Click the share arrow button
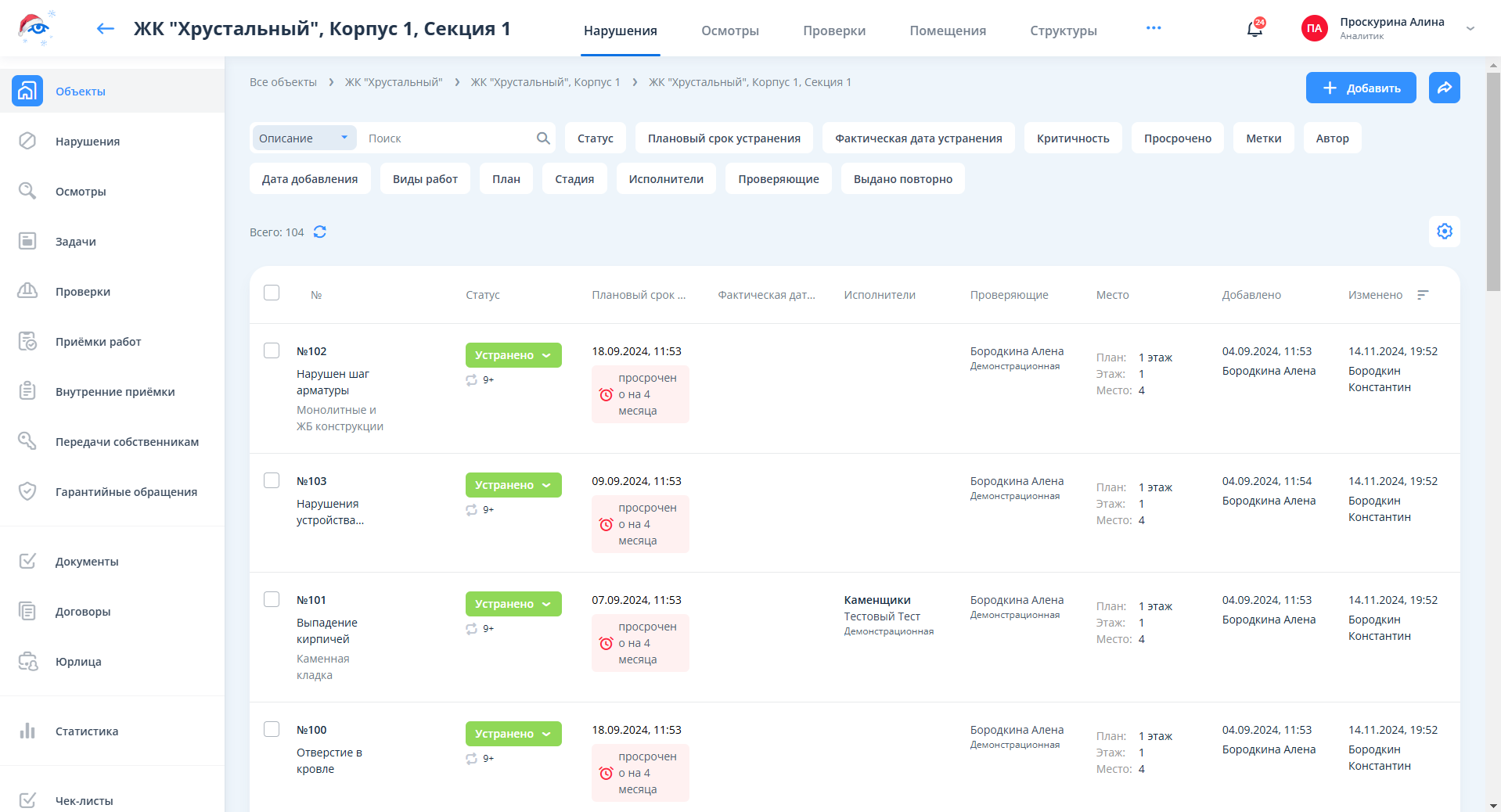The image size is (1501, 812). [x=1444, y=88]
